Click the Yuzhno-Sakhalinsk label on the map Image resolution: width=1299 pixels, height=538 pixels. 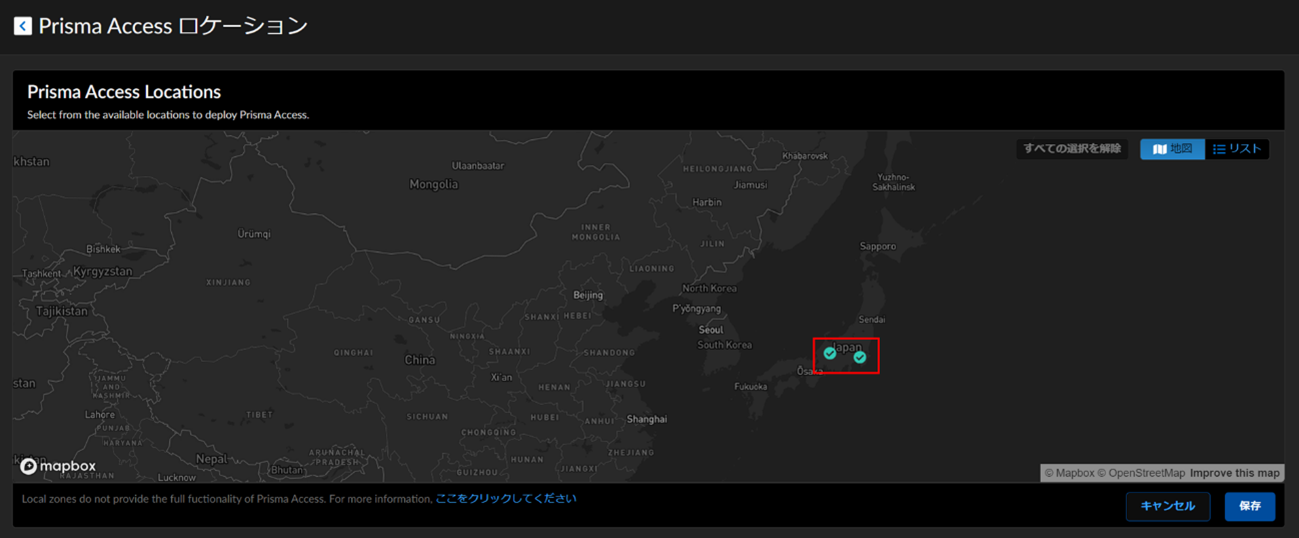pos(893,182)
